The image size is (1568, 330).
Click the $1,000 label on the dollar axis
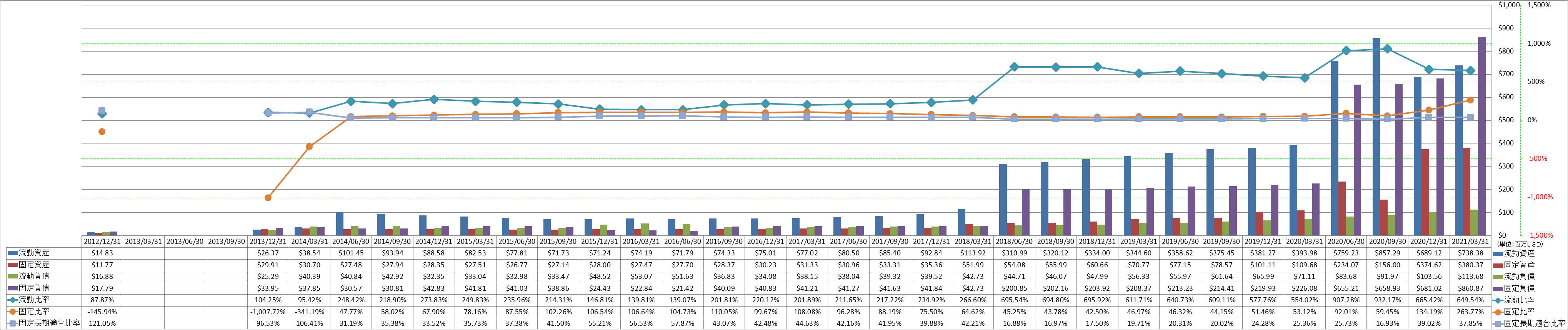[1508, 5]
